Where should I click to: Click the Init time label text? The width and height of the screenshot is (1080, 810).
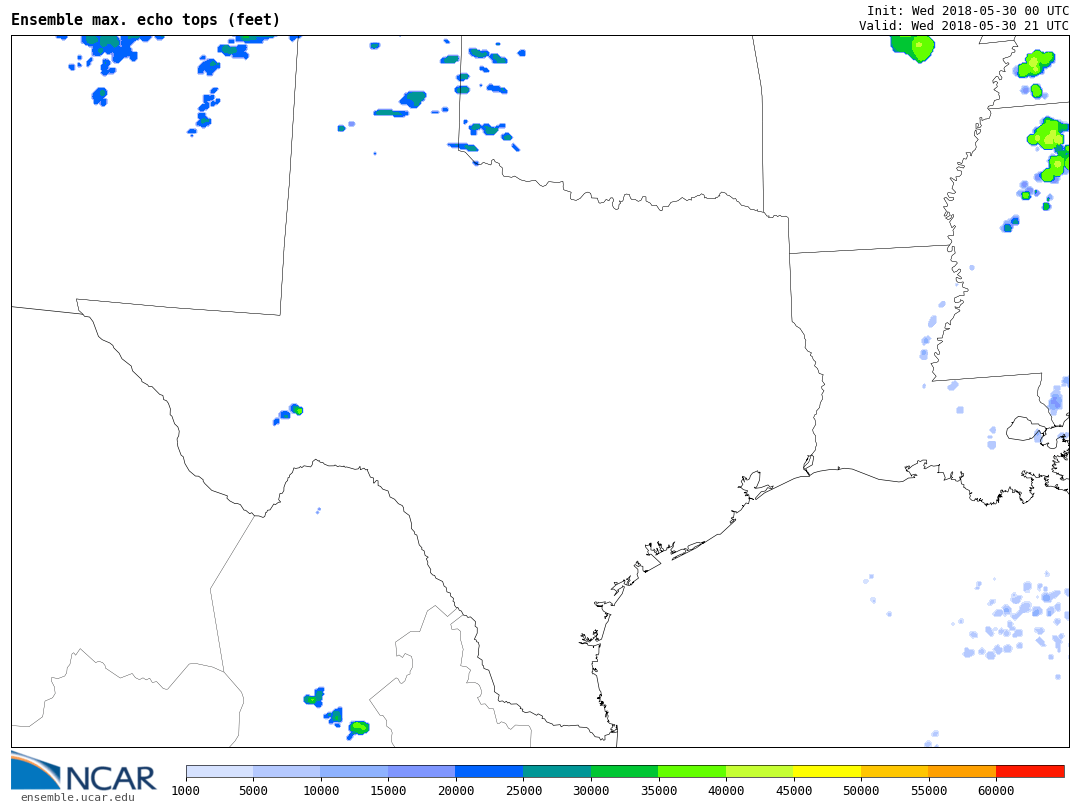[x=967, y=11]
